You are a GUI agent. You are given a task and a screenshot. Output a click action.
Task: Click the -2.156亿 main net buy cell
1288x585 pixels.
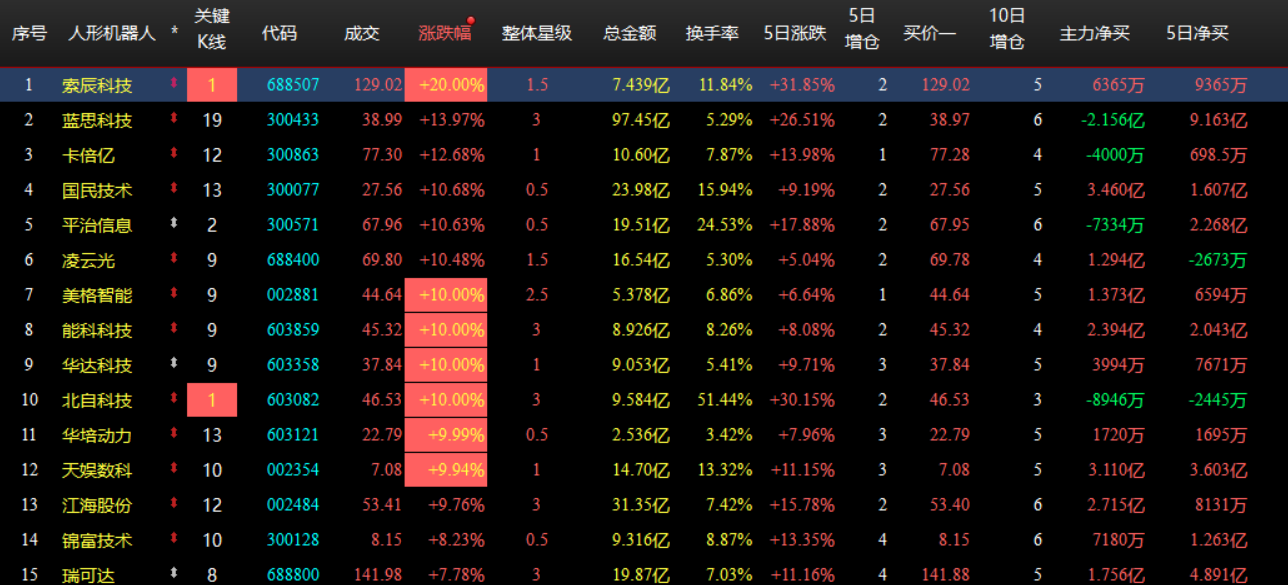click(1112, 120)
